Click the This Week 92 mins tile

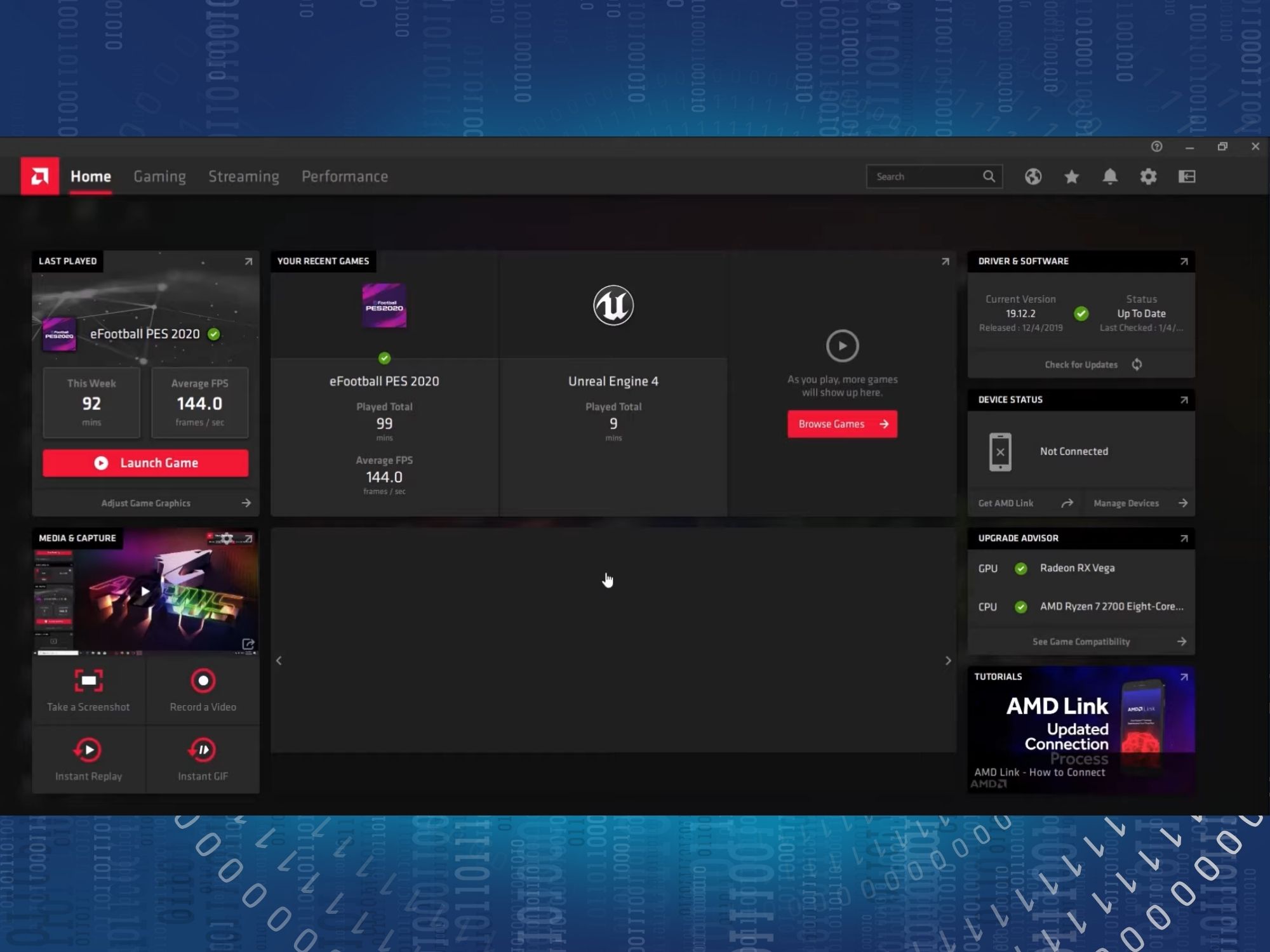[x=91, y=403]
